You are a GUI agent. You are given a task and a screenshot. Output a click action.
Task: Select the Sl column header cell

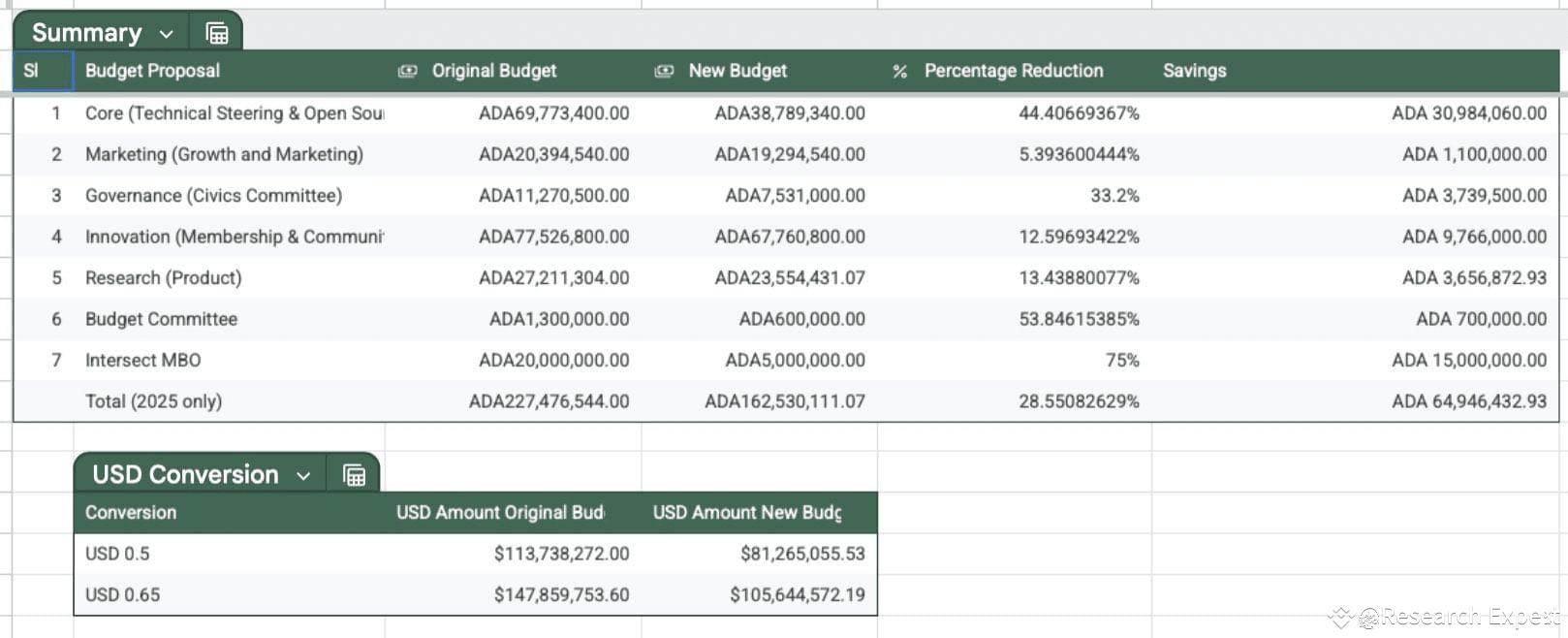coord(43,71)
